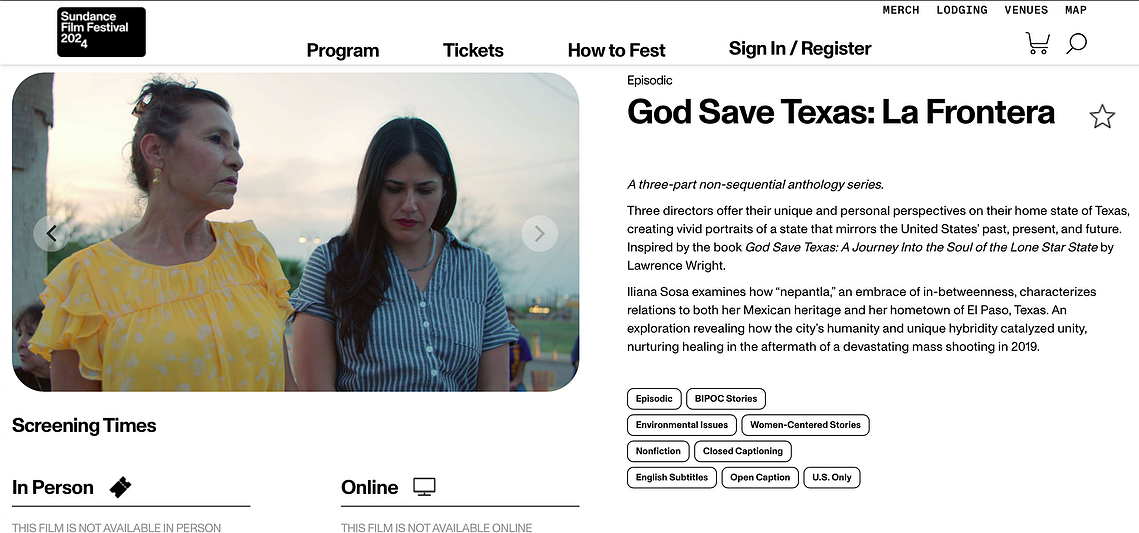Click the Sundance Film Festival 2024 logo

[102, 32]
